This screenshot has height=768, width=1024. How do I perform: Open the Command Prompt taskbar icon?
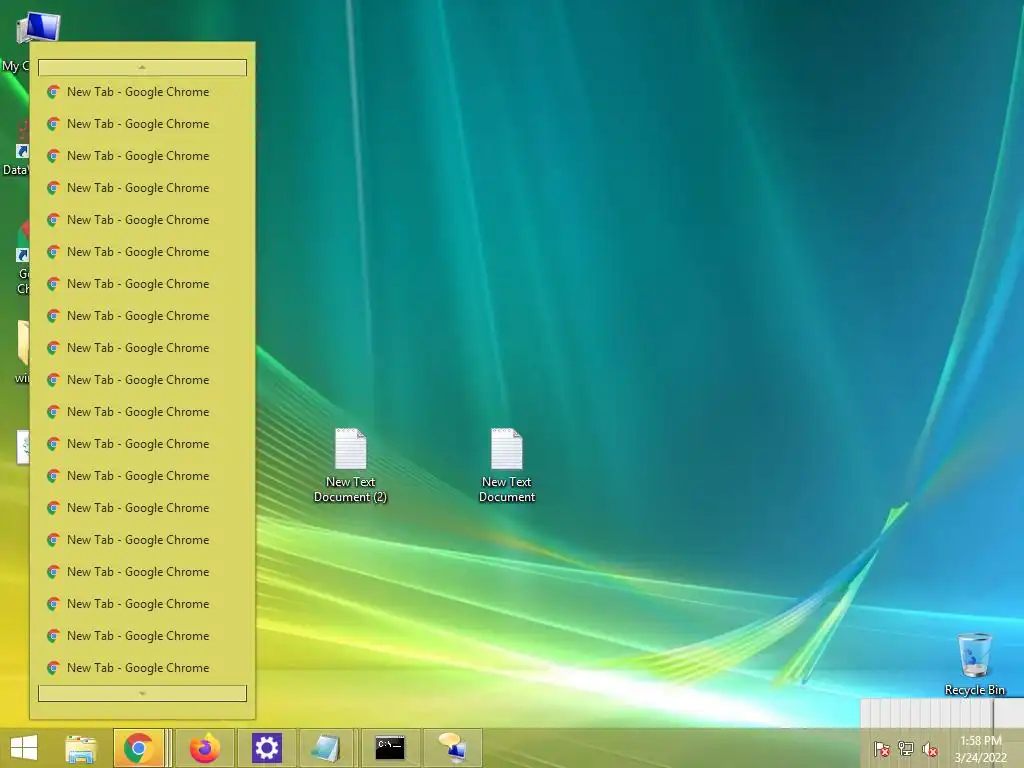390,748
